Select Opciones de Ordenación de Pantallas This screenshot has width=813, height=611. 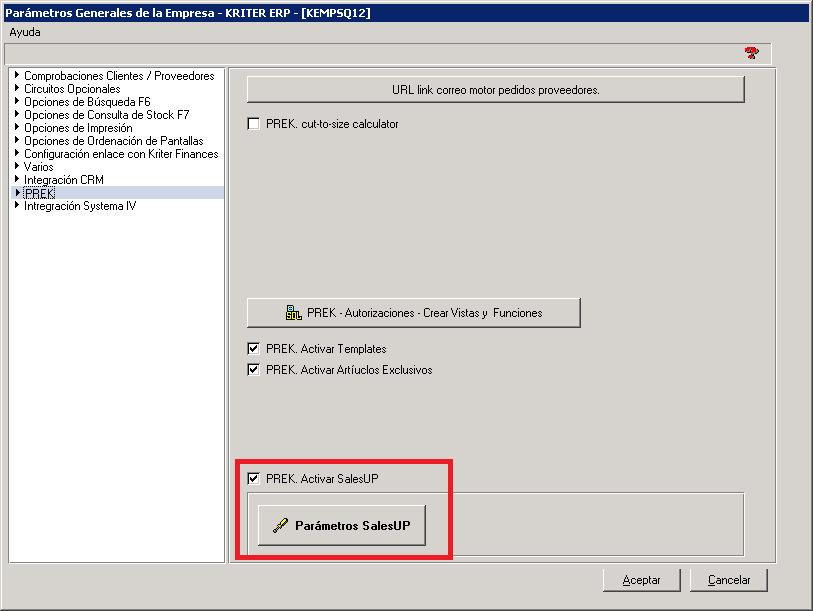point(114,141)
